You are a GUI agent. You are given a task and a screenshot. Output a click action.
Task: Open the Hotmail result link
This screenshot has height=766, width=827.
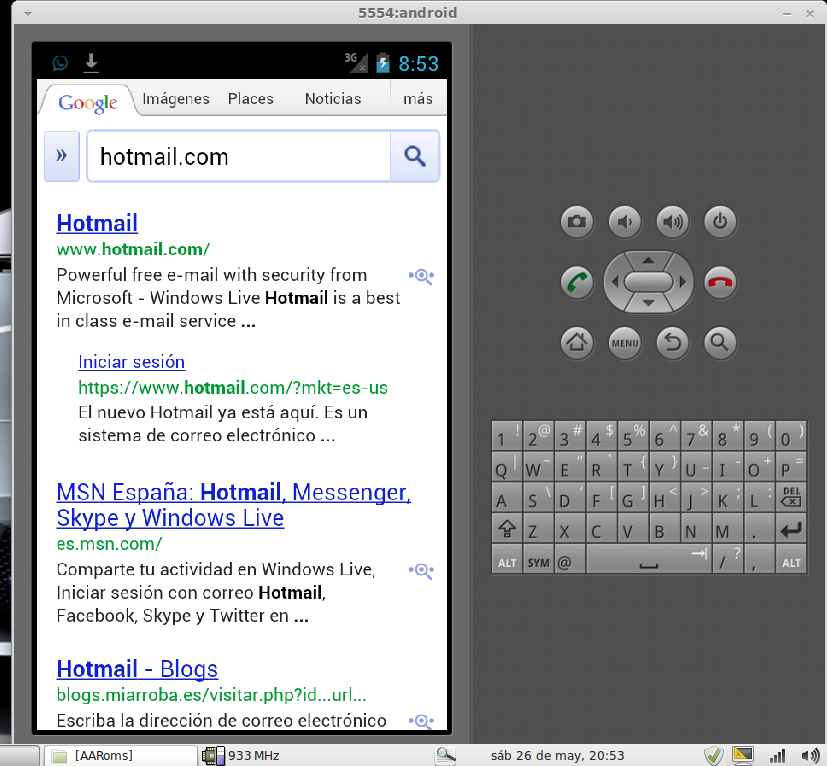(x=97, y=223)
